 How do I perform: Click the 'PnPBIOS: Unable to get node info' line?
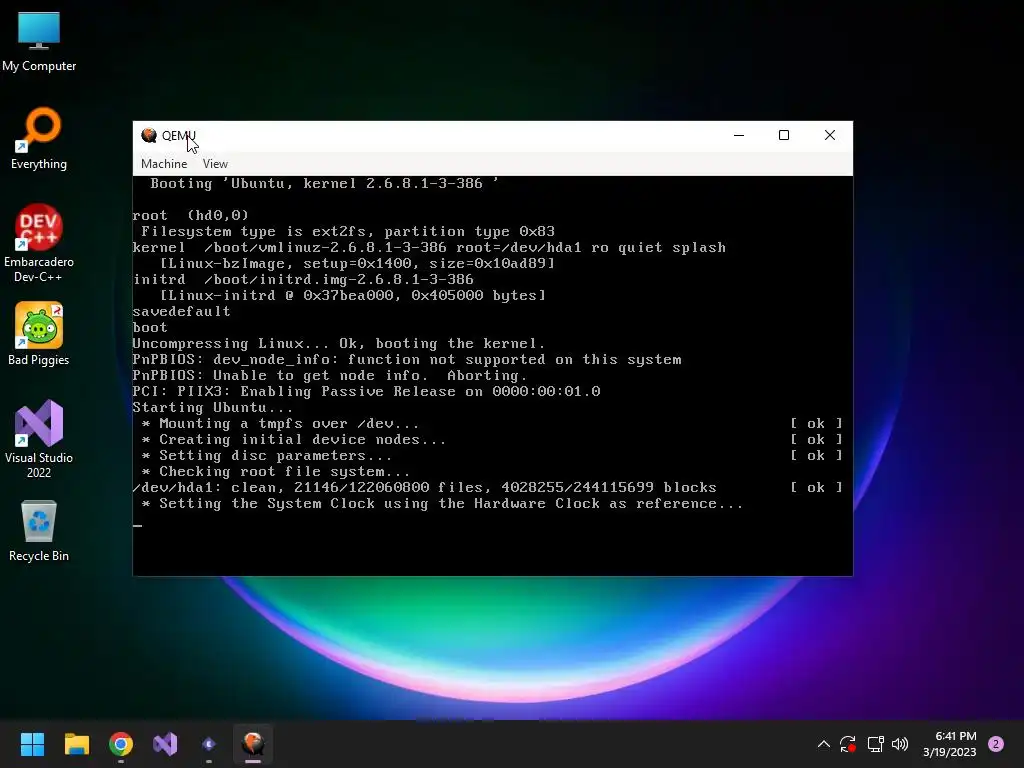pos(329,376)
